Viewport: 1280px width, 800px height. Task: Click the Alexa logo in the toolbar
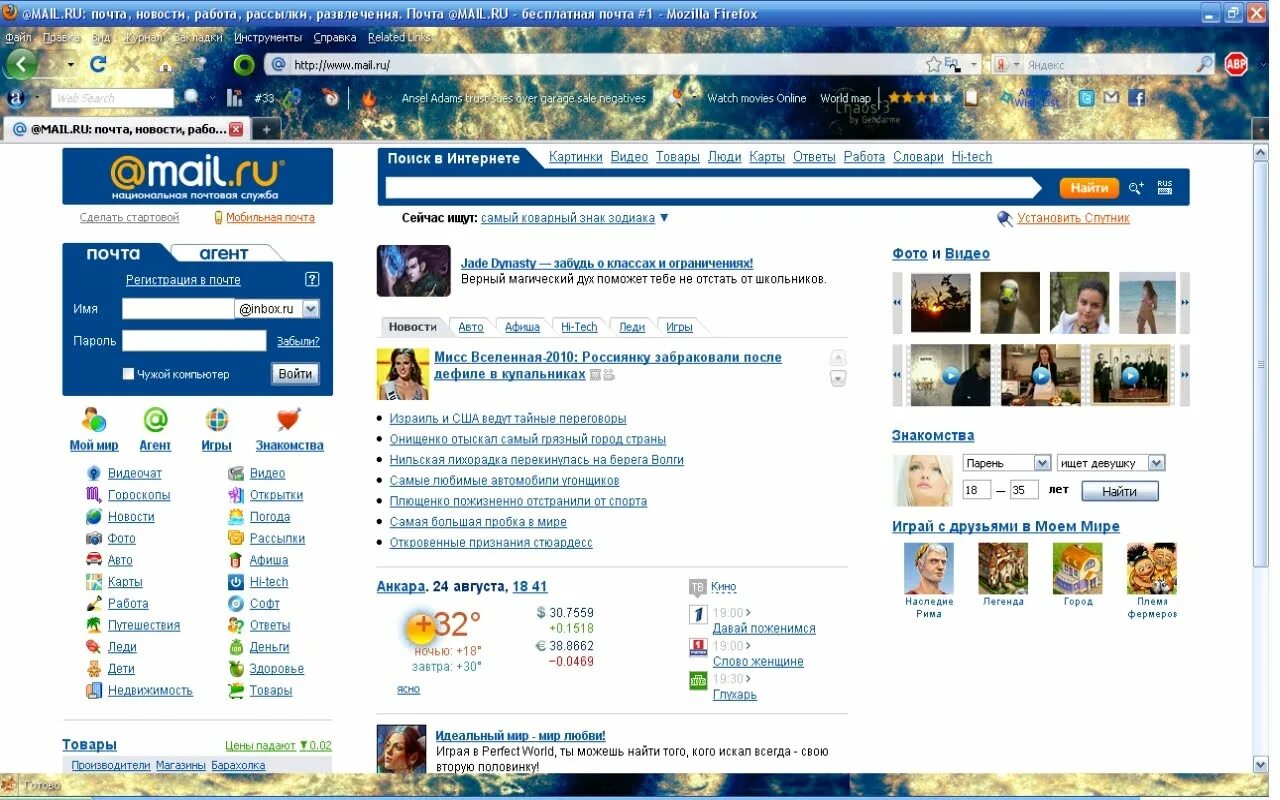16,98
